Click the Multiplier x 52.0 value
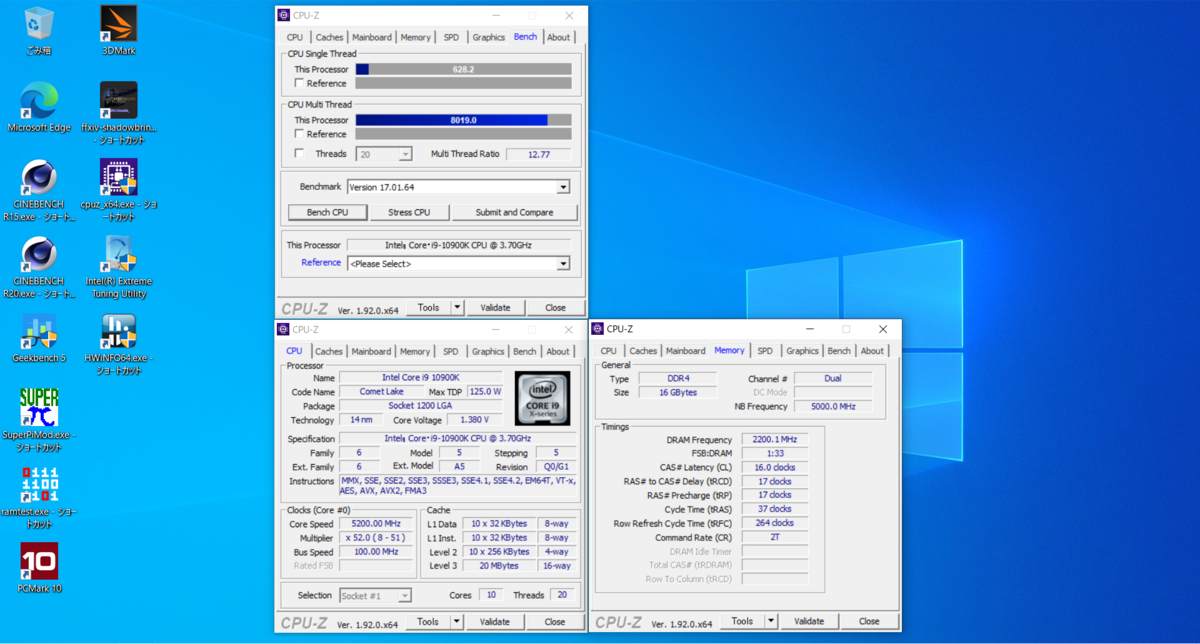 click(377, 538)
